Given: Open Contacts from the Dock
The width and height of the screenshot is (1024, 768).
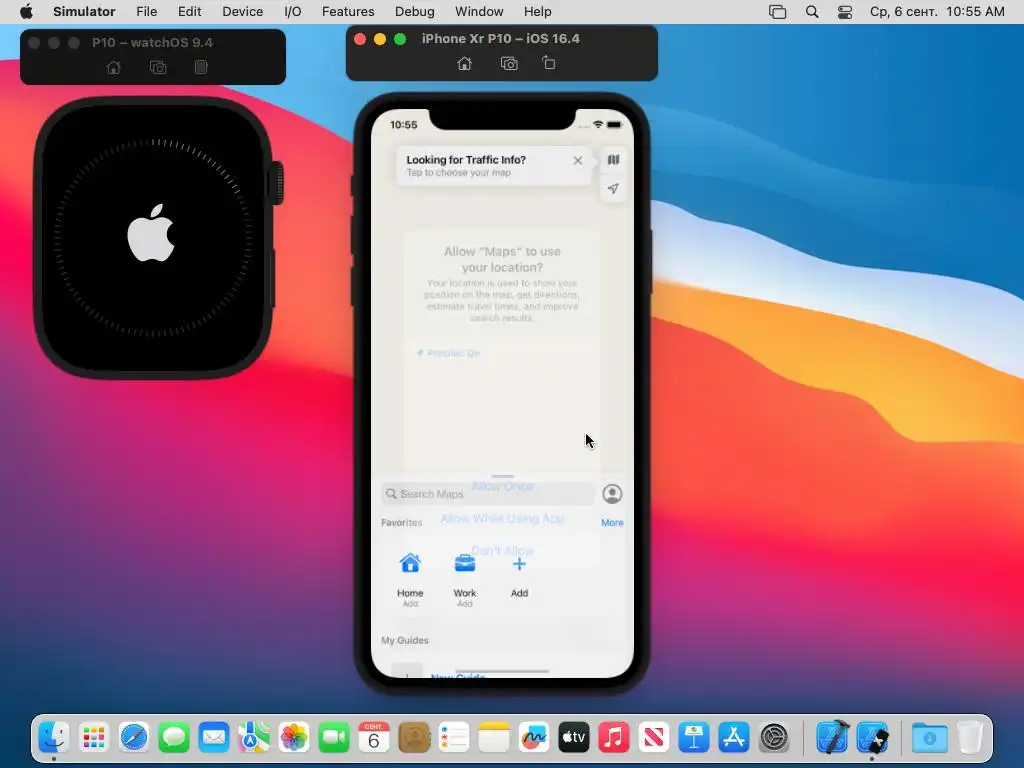Looking at the screenshot, I should click(414, 738).
